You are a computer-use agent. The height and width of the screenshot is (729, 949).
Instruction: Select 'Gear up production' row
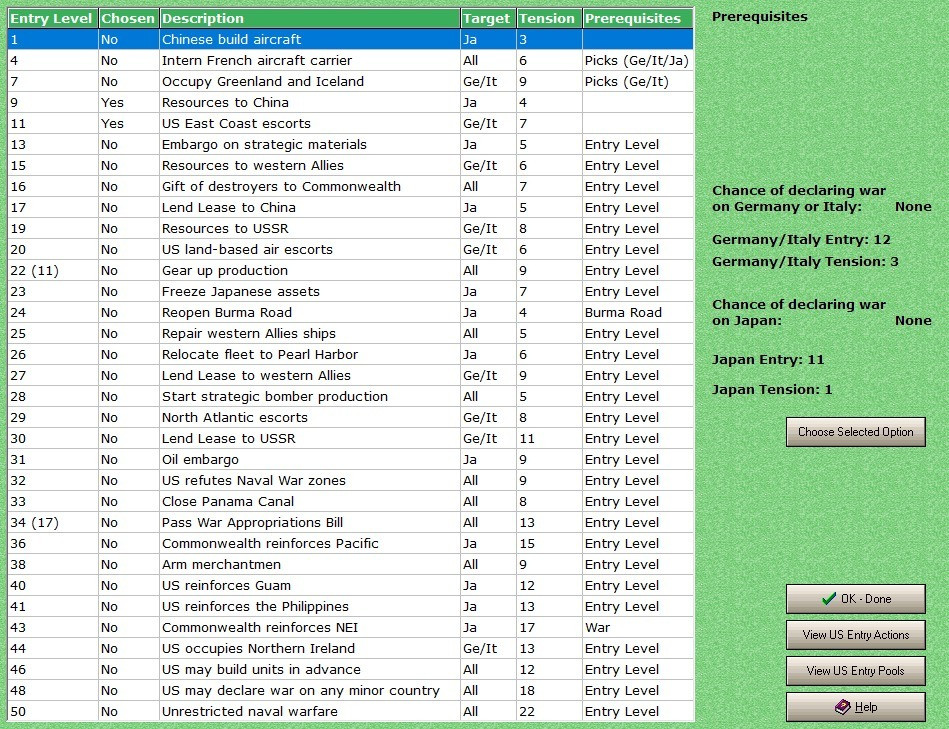tap(350, 270)
